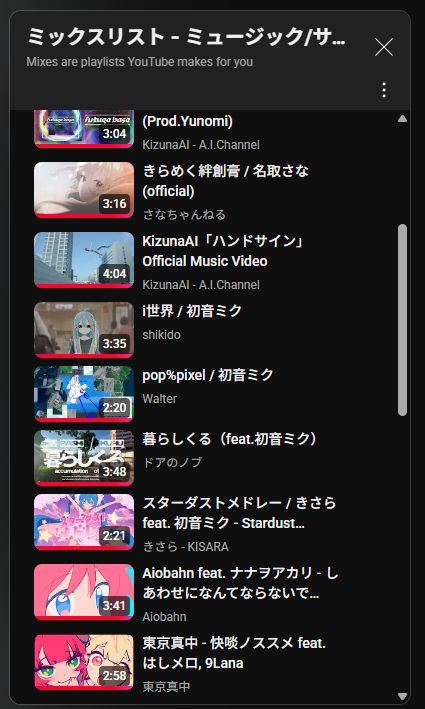Open the three-dot playlist options menu
The width and height of the screenshot is (425, 709).
[x=384, y=90]
